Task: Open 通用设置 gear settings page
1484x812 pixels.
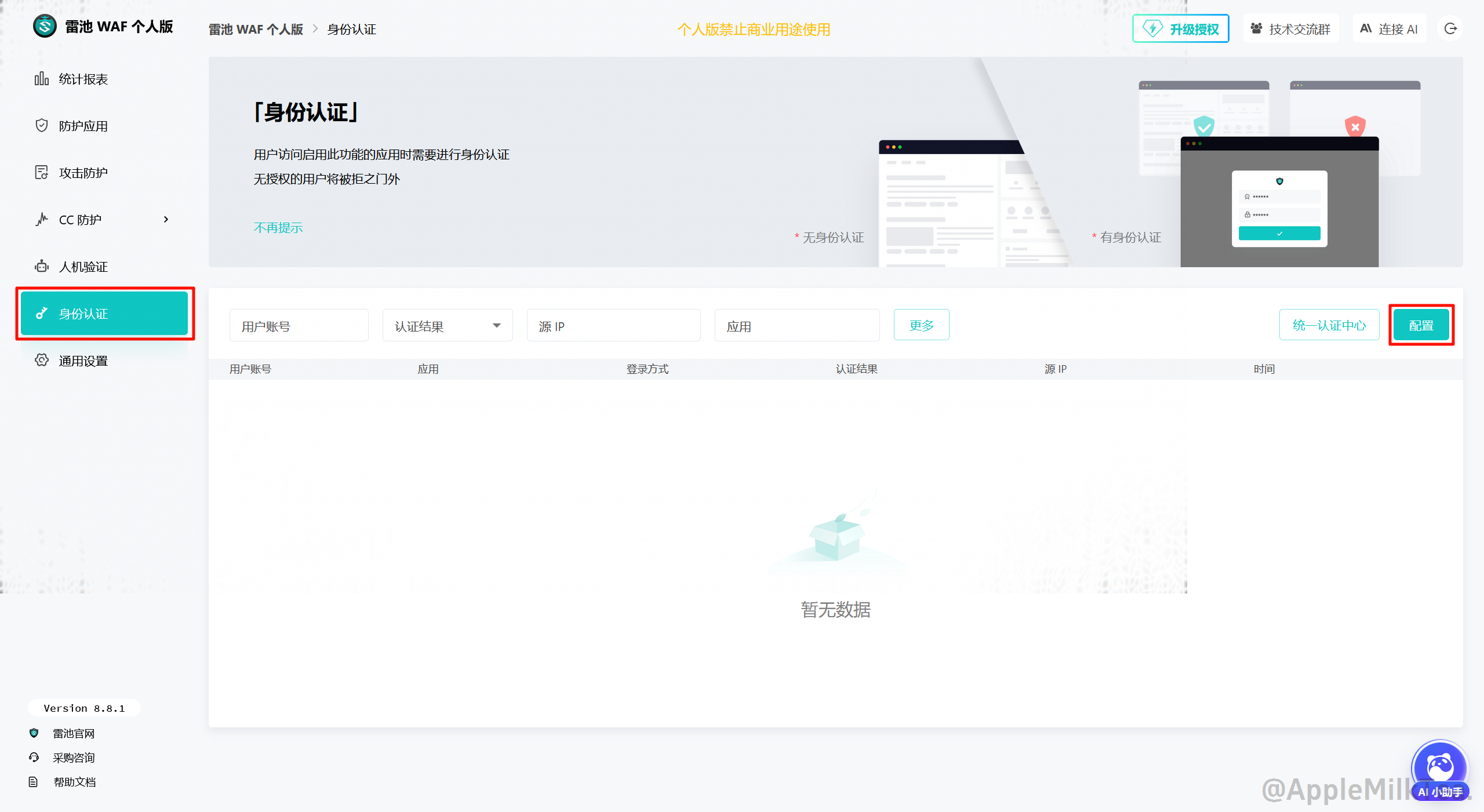Action: pyautogui.click(x=83, y=361)
